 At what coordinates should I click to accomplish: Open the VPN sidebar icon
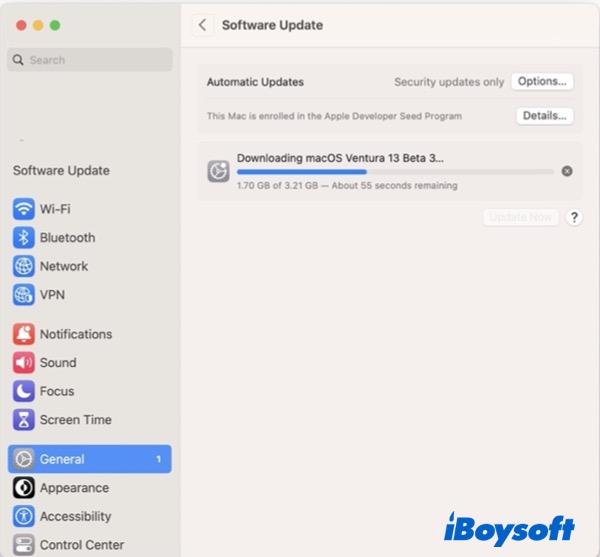coord(23,295)
